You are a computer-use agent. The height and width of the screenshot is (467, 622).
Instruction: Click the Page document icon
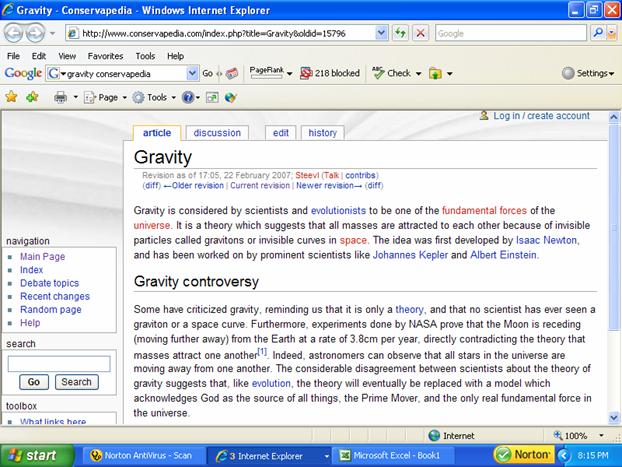pos(89,97)
